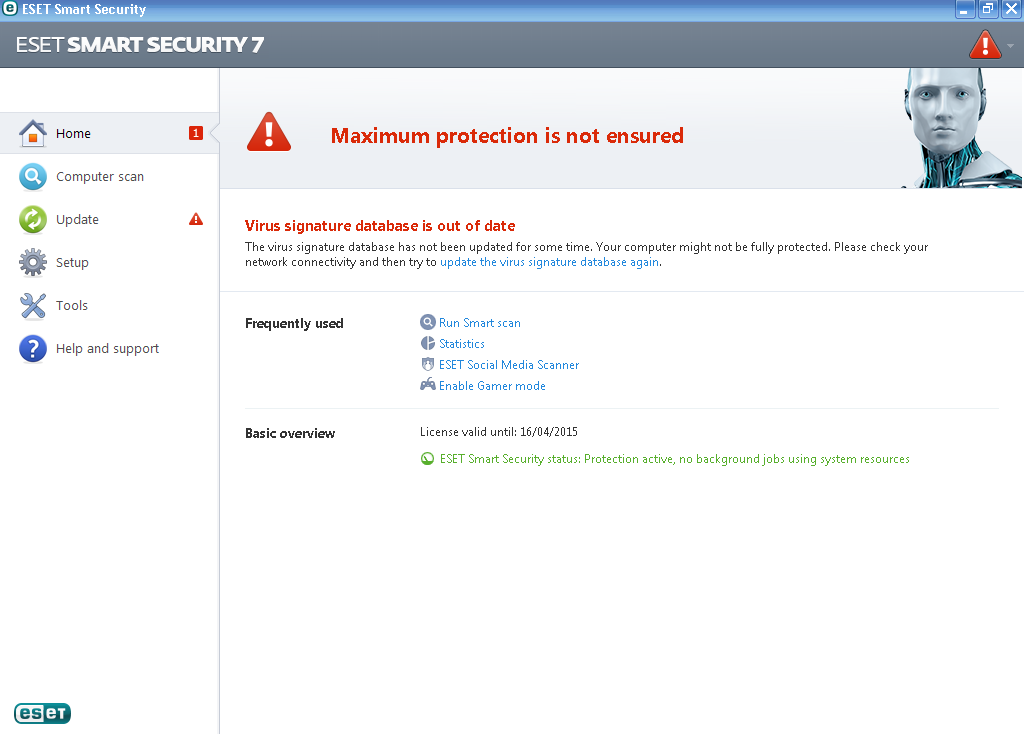Click the green Update arrows icon
The width and height of the screenshot is (1024, 734).
[x=33, y=219]
